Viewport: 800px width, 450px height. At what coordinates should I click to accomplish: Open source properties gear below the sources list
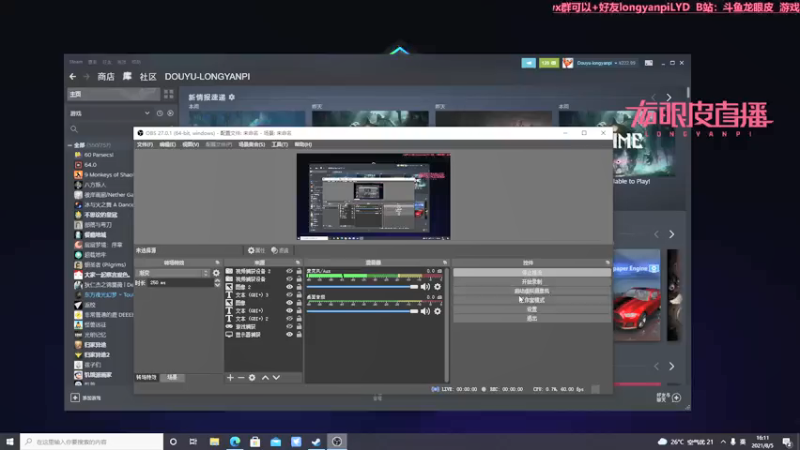point(252,378)
